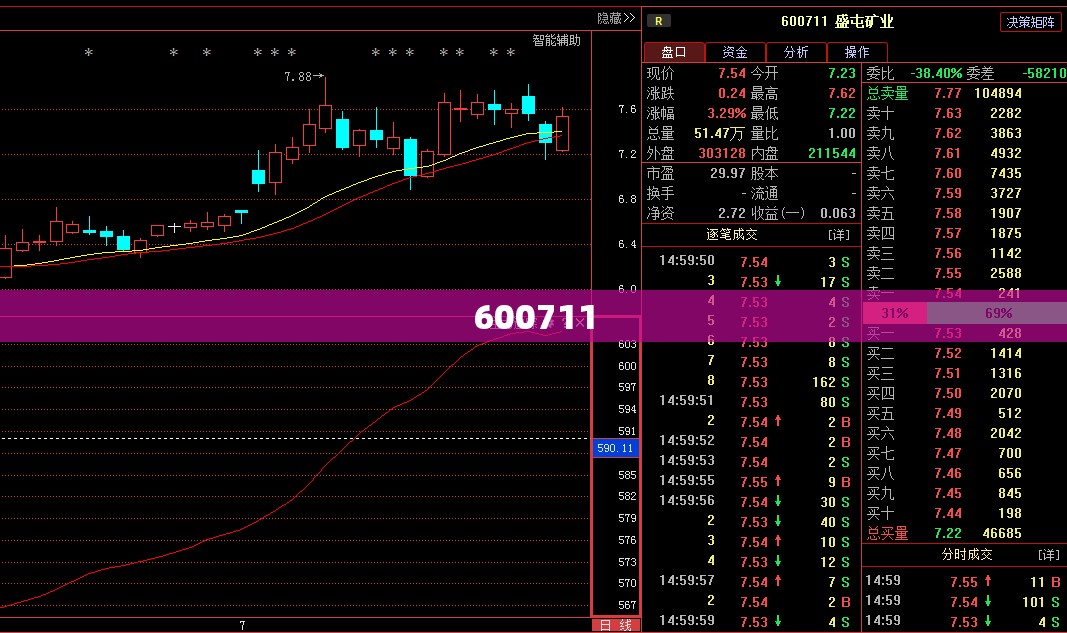Image resolution: width=1067 pixels, height=633 pixels.
Task: Click the 31% / 69% buy-sell ratio bar
Action: (964, 313)
